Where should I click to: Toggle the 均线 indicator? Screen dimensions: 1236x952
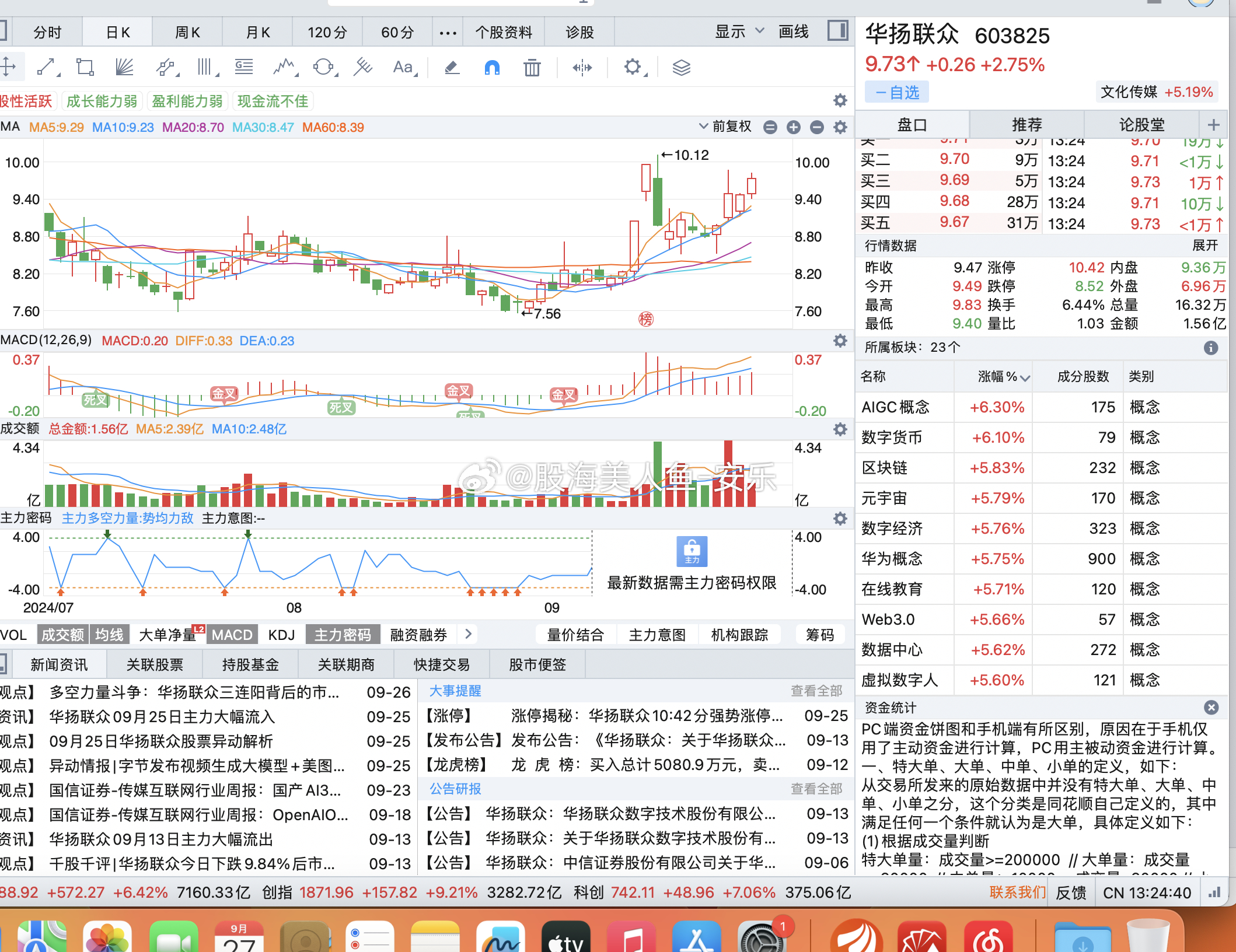109,635
